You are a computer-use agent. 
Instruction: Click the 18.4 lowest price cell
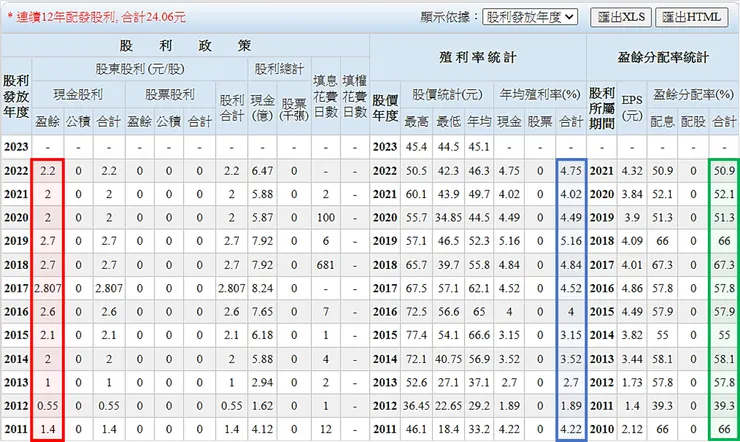click(448, 430)
